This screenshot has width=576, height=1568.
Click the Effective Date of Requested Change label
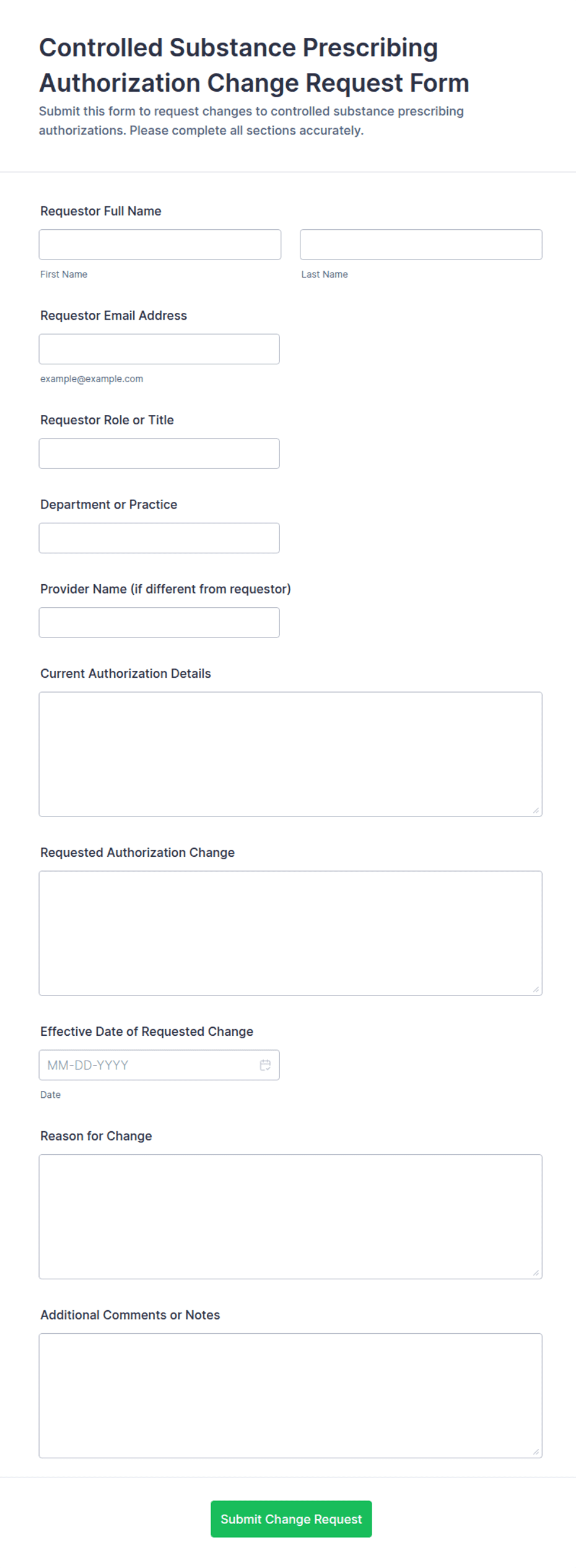coord(147,1031)
